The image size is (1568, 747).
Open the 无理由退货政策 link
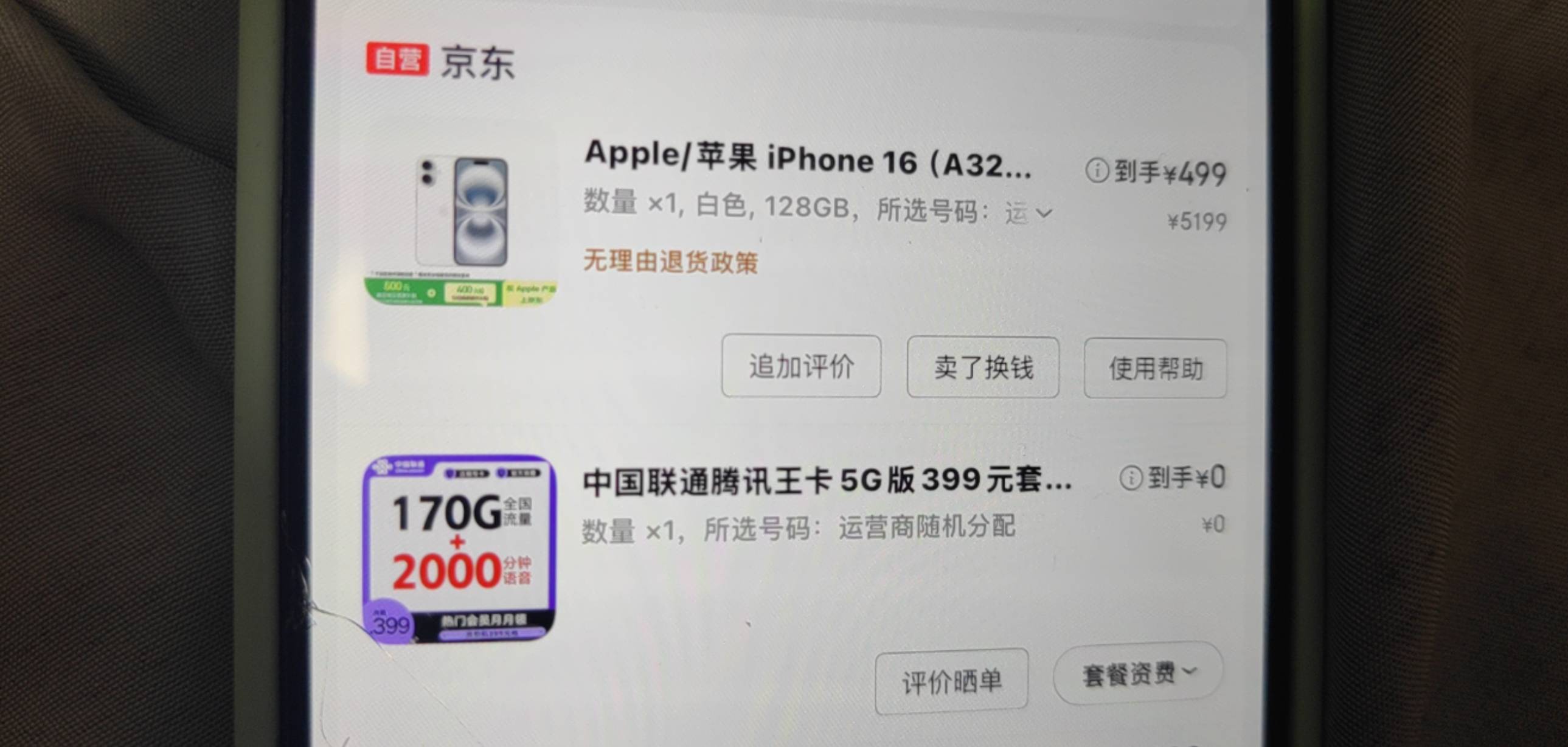(671, 262)
